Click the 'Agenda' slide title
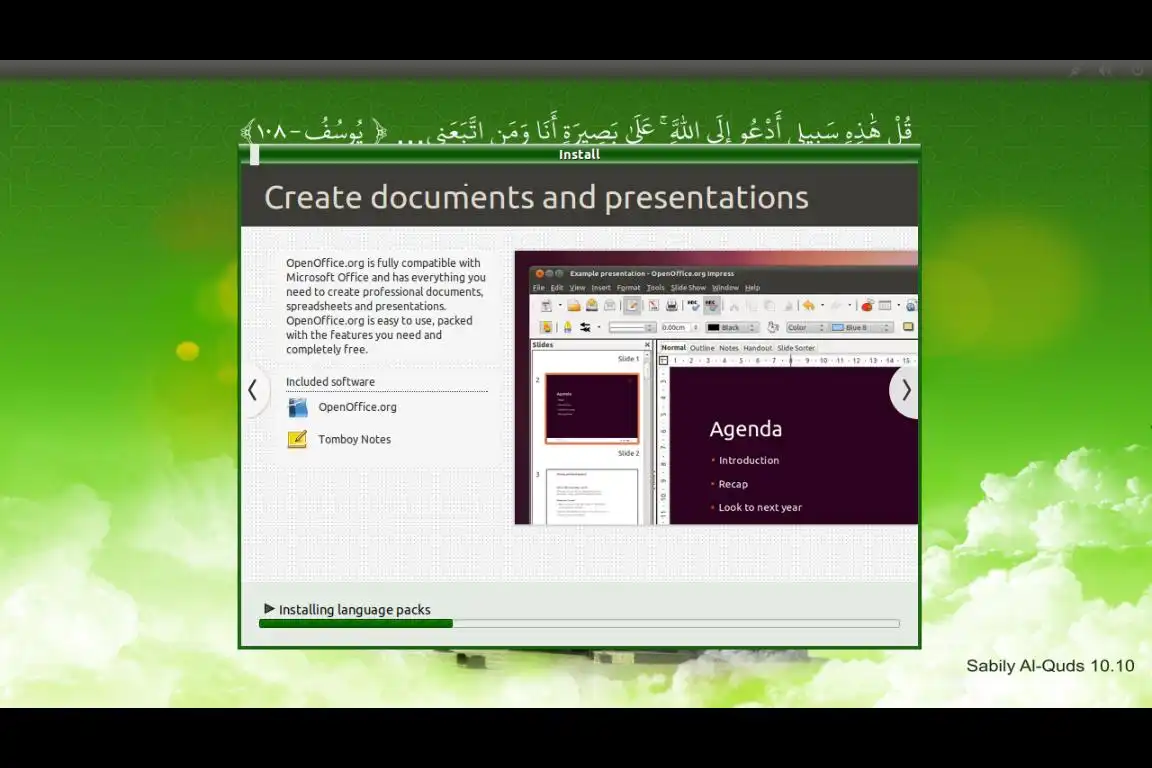Viewport: 1152px width, 768px height. pos(746,429)
